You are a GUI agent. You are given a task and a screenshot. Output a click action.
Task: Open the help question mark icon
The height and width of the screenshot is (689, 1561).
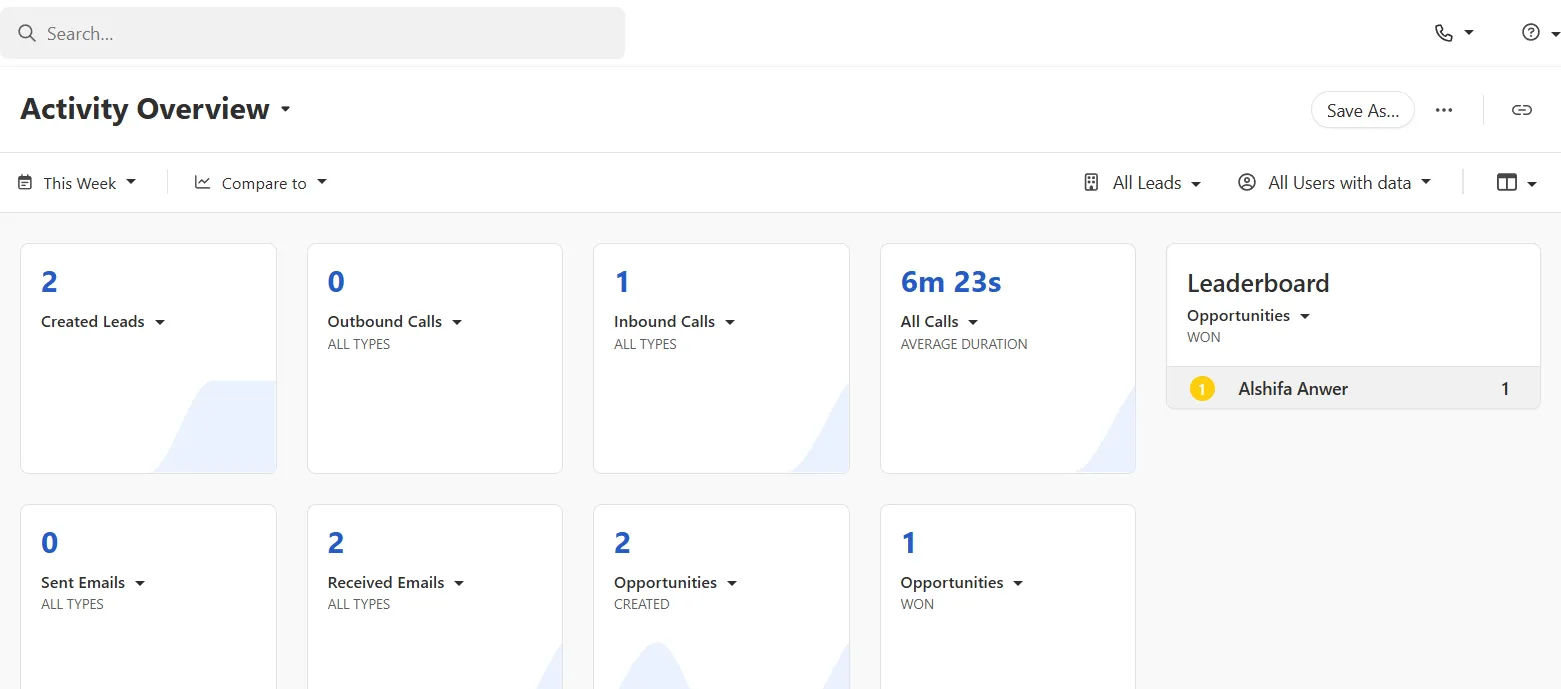click(1530, 33)
